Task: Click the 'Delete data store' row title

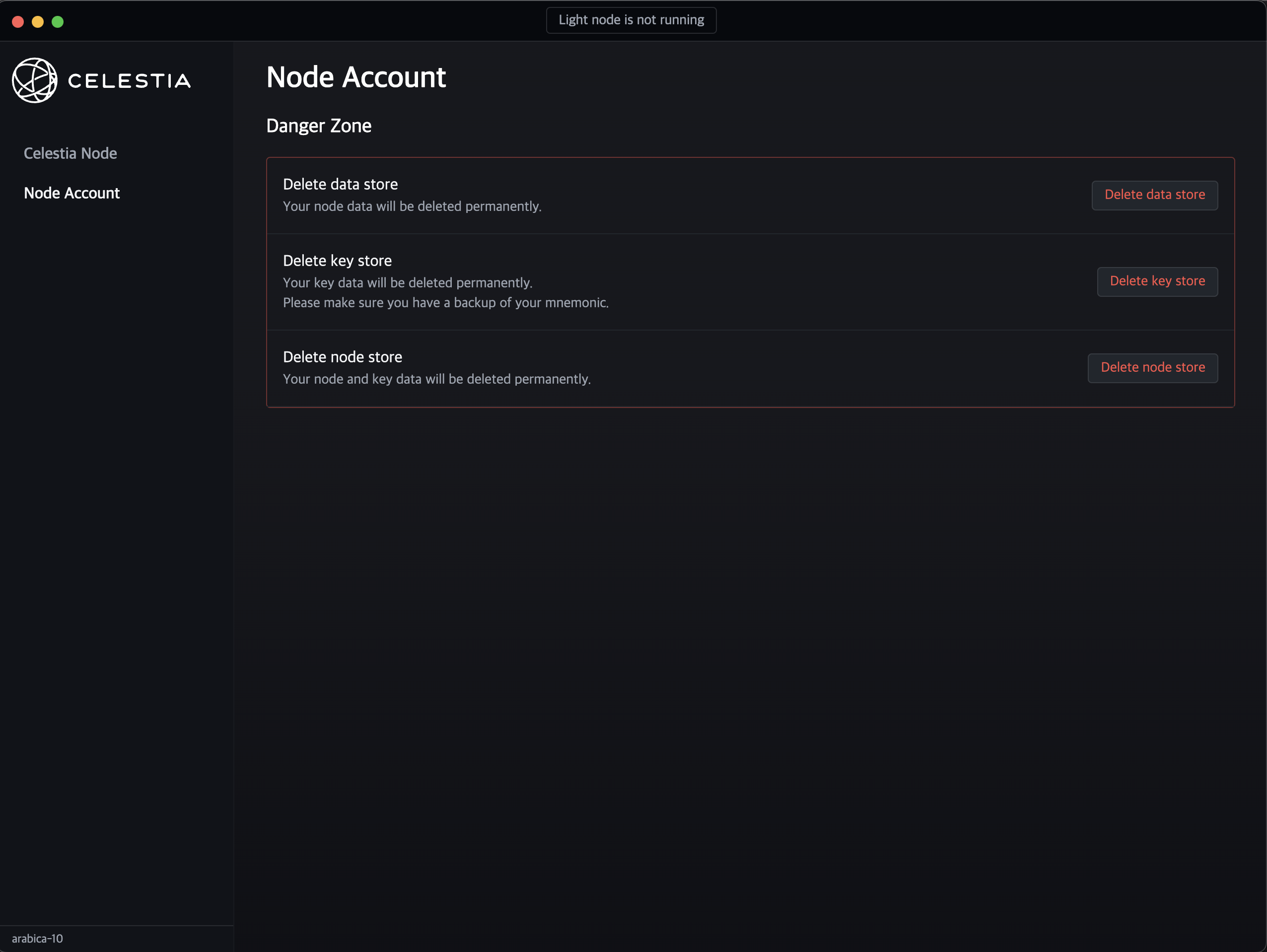Action: click(340, 185)
